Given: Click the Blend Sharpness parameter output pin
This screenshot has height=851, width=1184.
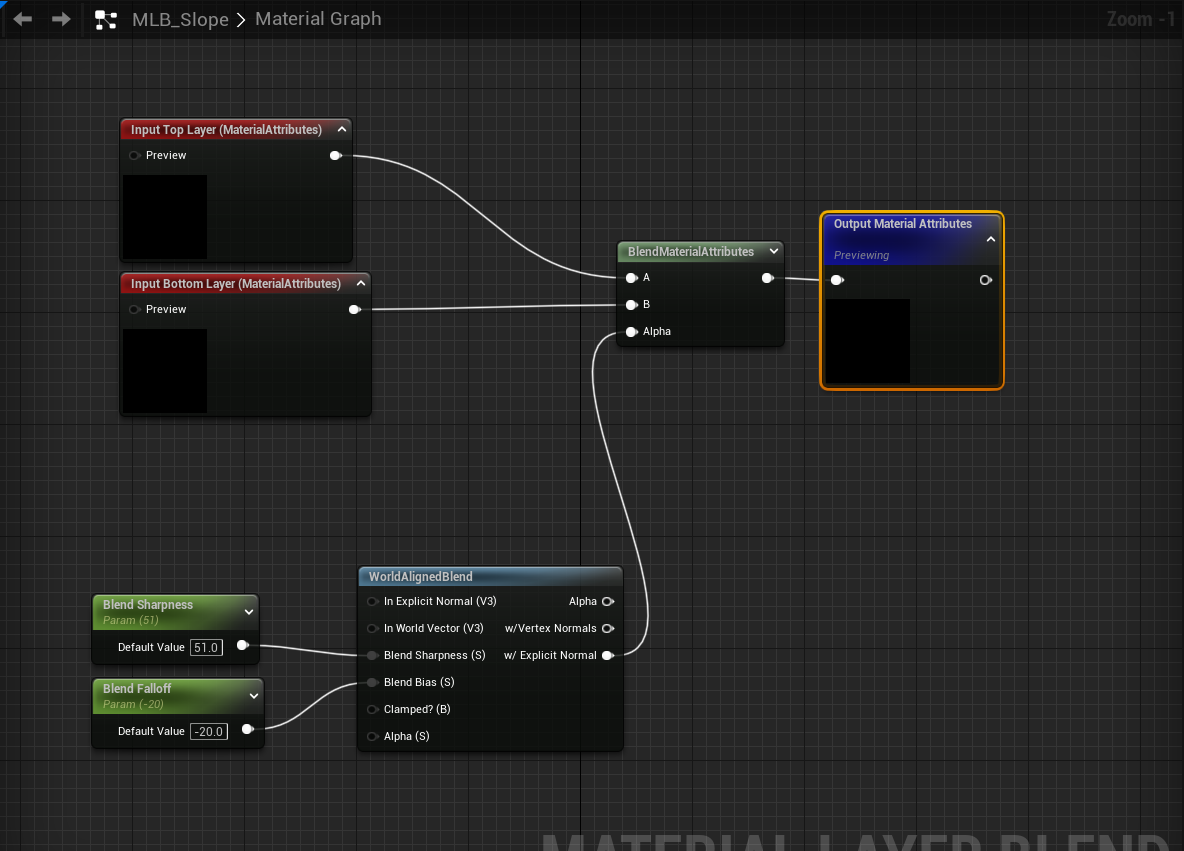Looking at the screenshot, I should click(243, 646).
